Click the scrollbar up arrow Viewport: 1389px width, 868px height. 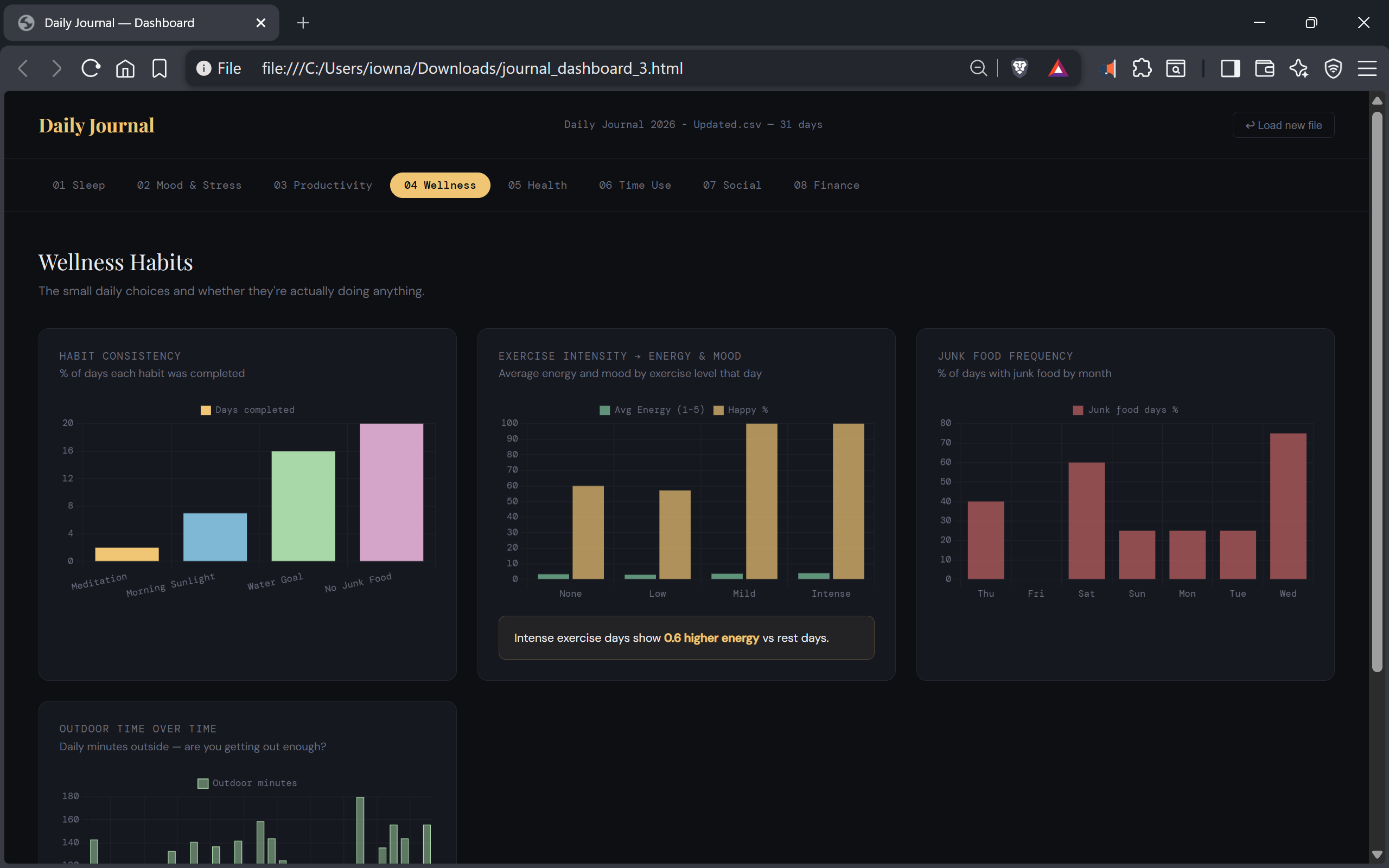1377,100
